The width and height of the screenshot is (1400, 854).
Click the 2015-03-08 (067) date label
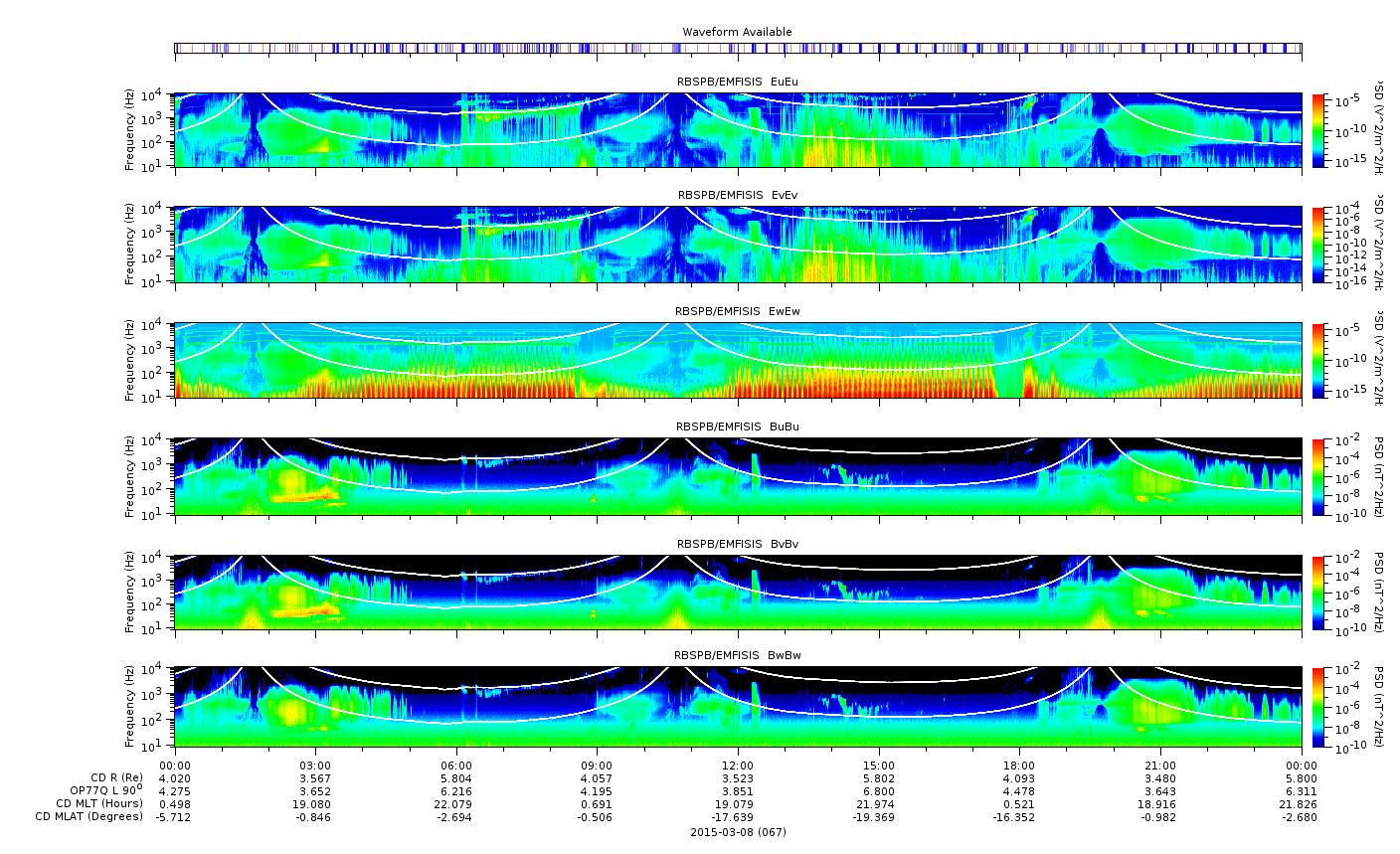tap(738, 832)
